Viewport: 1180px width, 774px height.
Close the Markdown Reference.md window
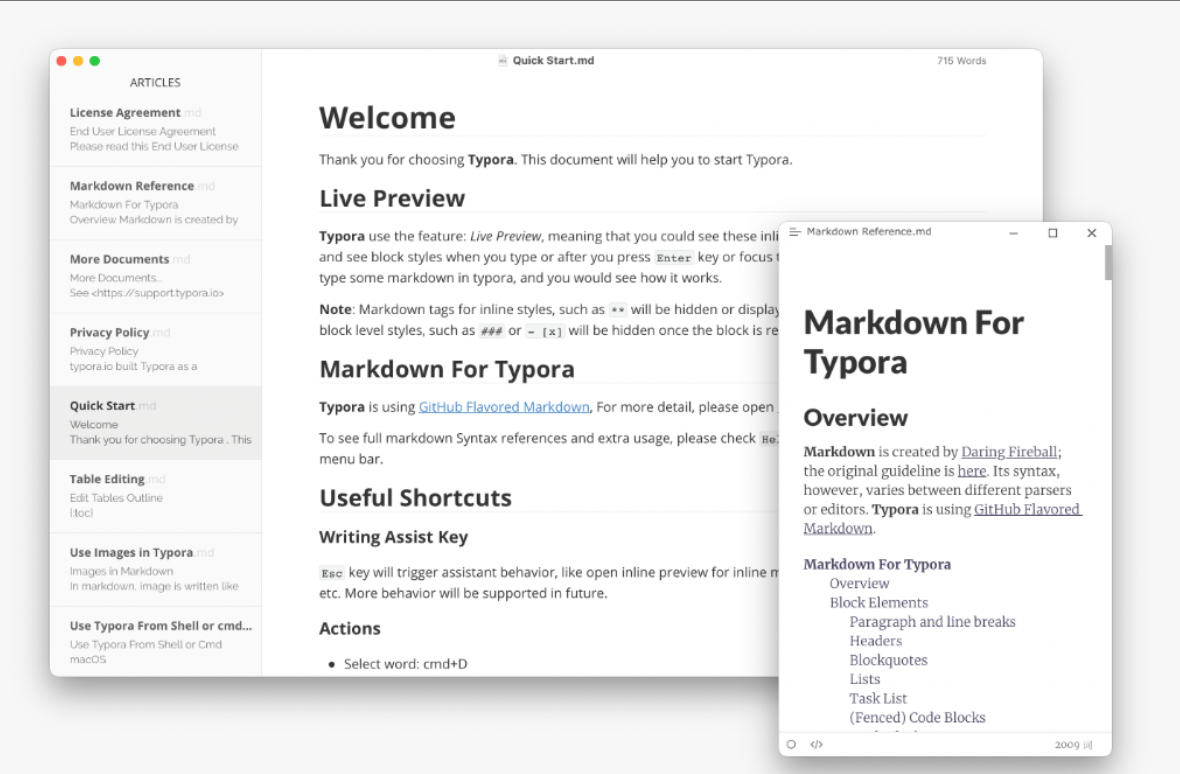coord(1092,233)
